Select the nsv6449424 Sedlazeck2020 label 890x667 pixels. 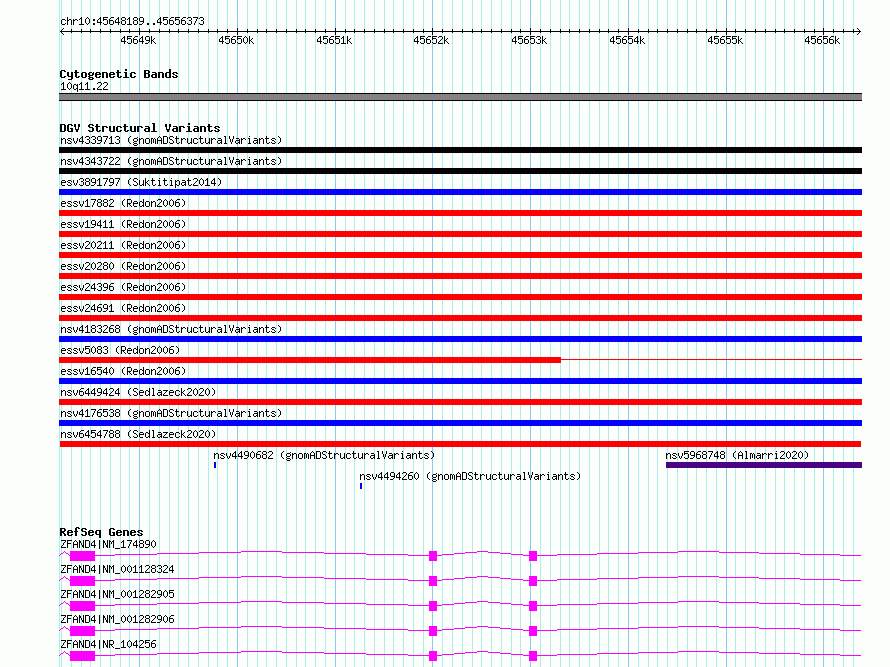[138, 392]
